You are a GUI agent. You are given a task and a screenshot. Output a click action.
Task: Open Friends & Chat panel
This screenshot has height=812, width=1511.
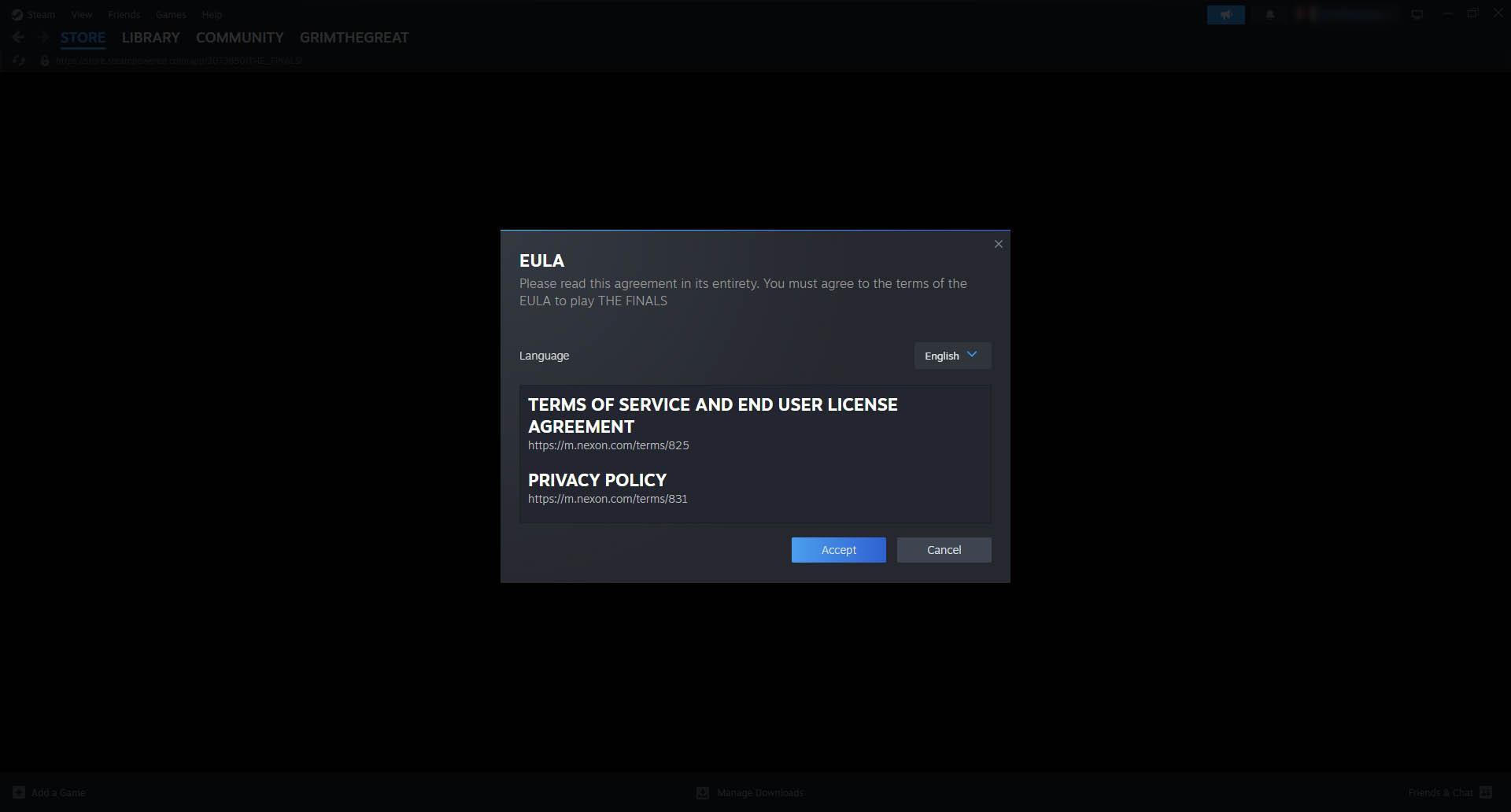tap(1450, 792)
